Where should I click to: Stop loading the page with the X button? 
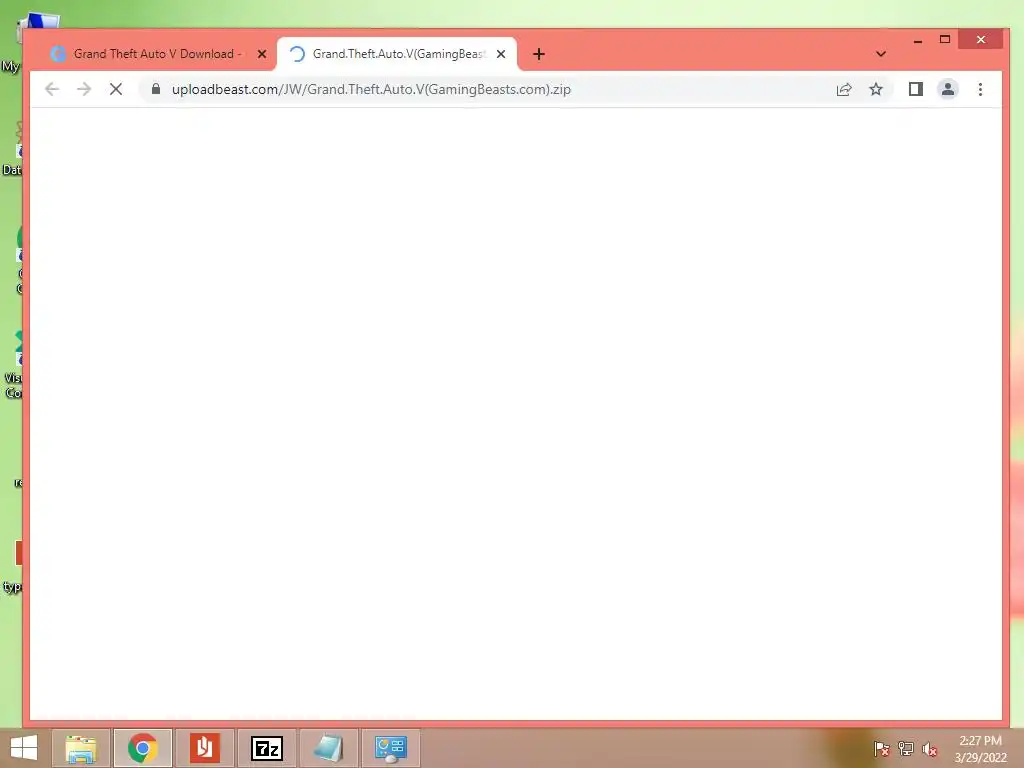coord(116,89)
